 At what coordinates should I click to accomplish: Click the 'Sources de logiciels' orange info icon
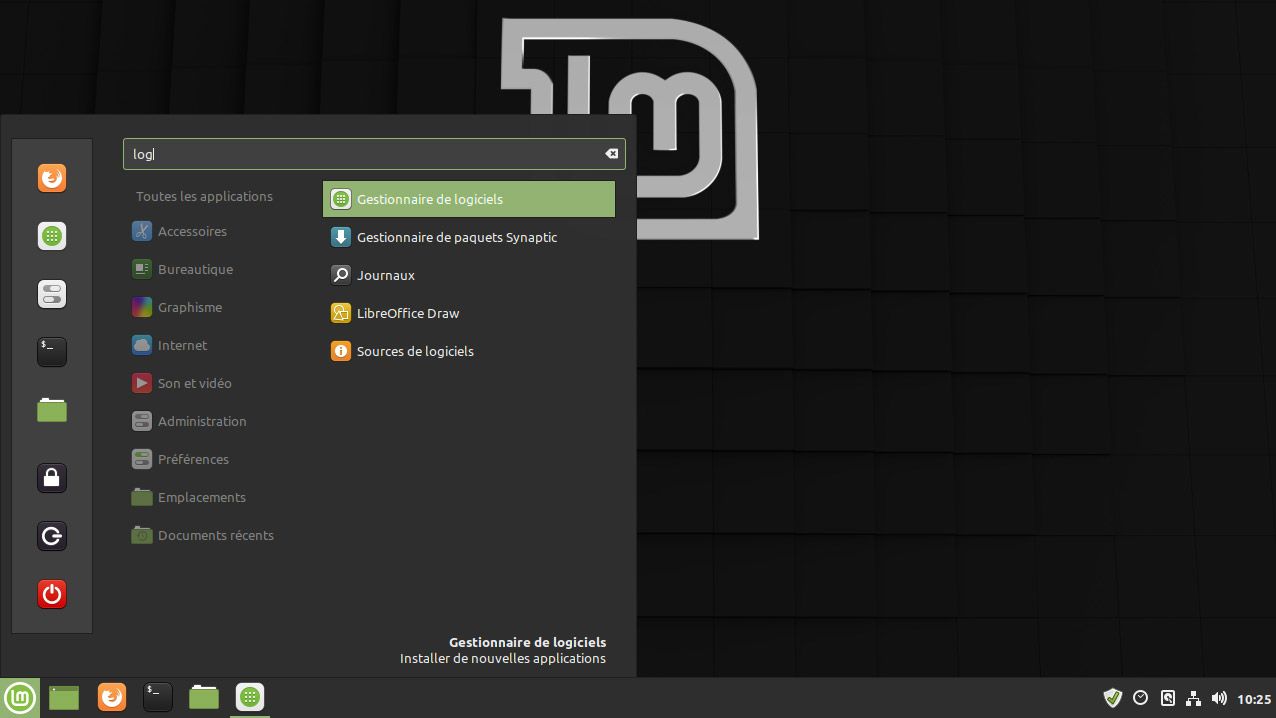click(341, 351)
